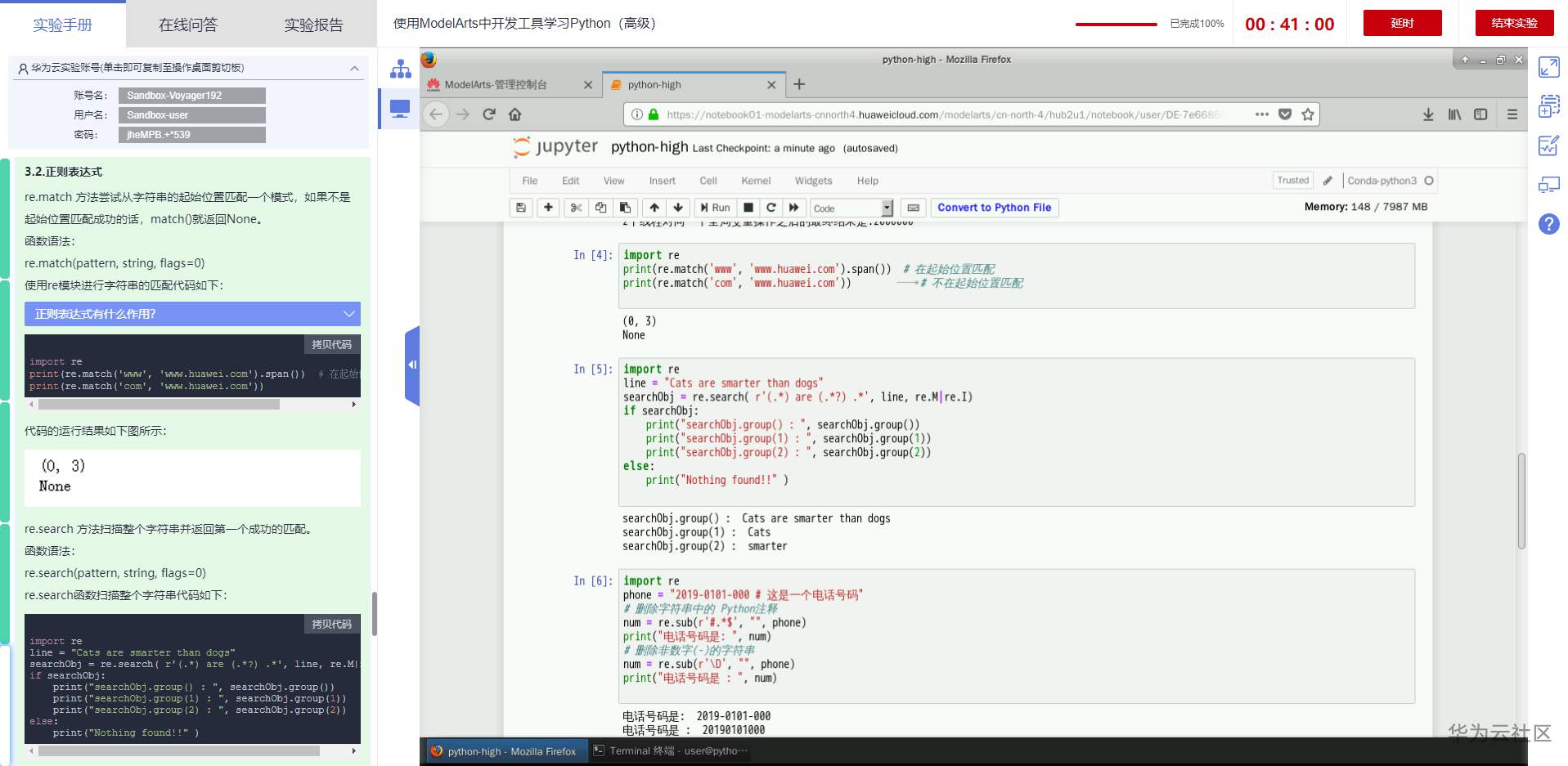Collapse the Huawei Cloud account panel with the chevron
The image size is (1568, 766).
tap(354, 68)
